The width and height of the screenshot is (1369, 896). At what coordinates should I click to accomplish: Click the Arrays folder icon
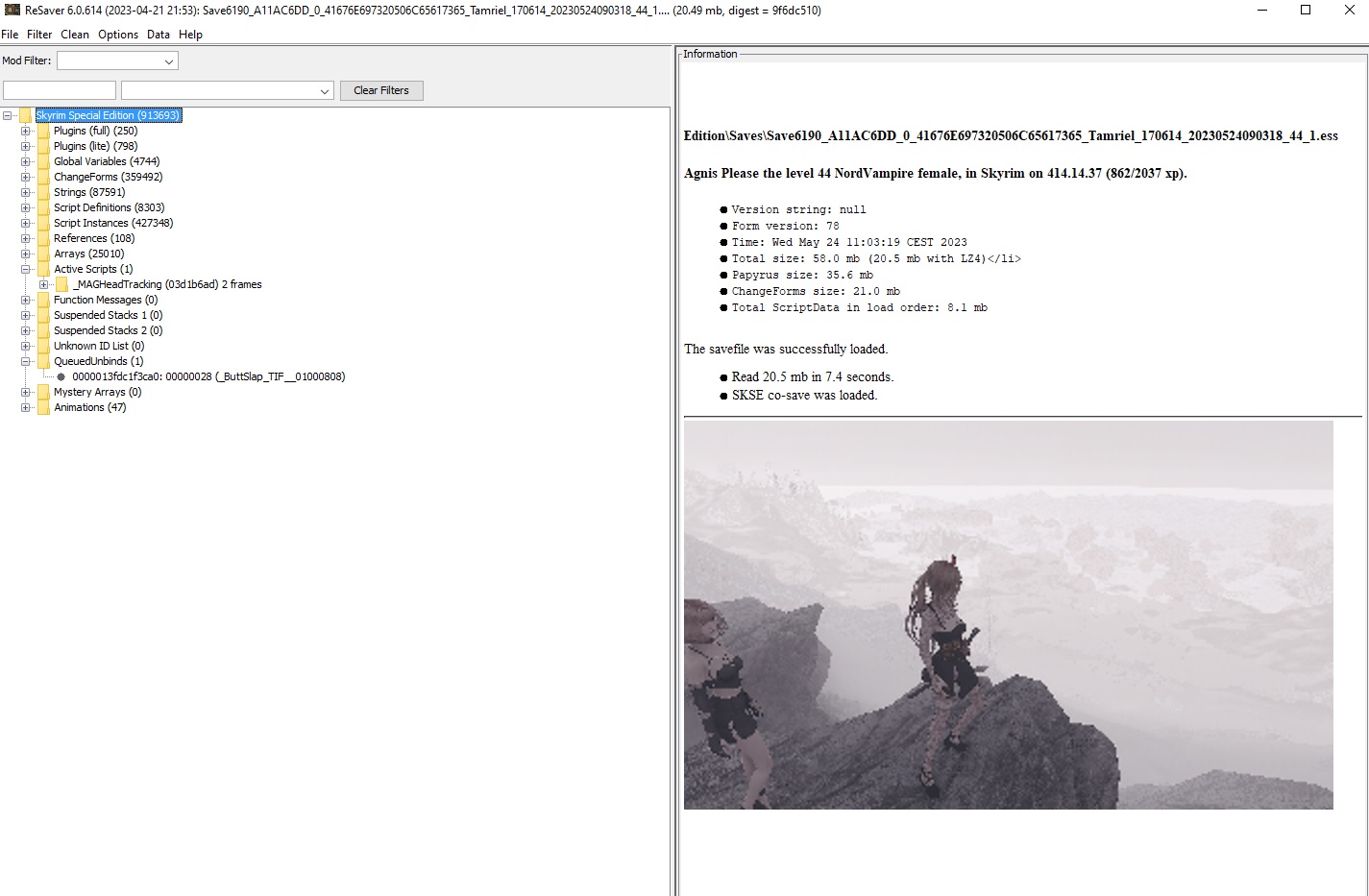coord(44,254)
